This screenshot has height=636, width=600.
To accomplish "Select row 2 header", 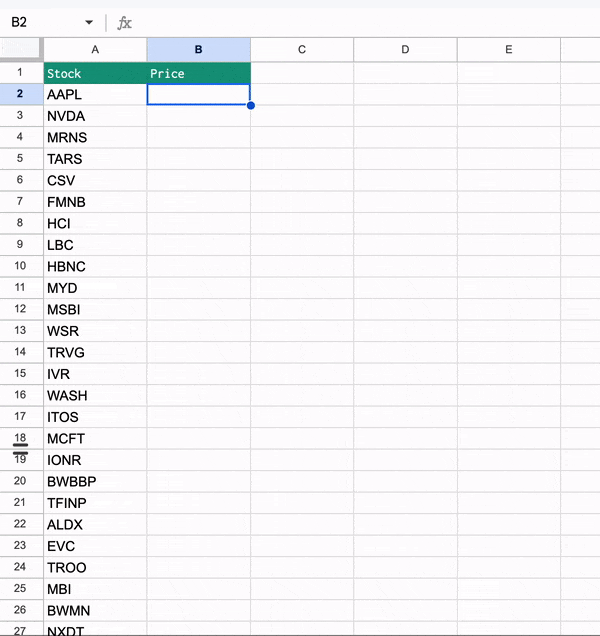I will [x=22, y=95].
